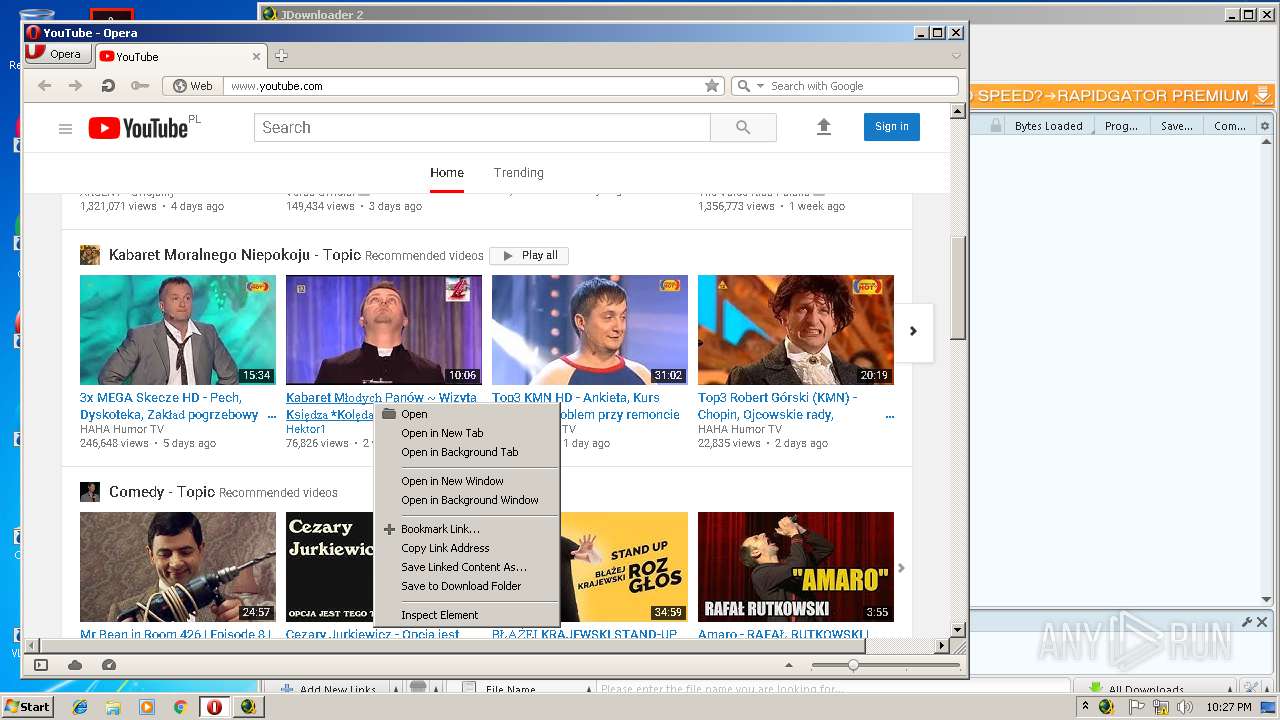Choose Inspect Element
The width and height of the screenshot is (1280, 720).
pyautogui.click(x=466, y=615)
